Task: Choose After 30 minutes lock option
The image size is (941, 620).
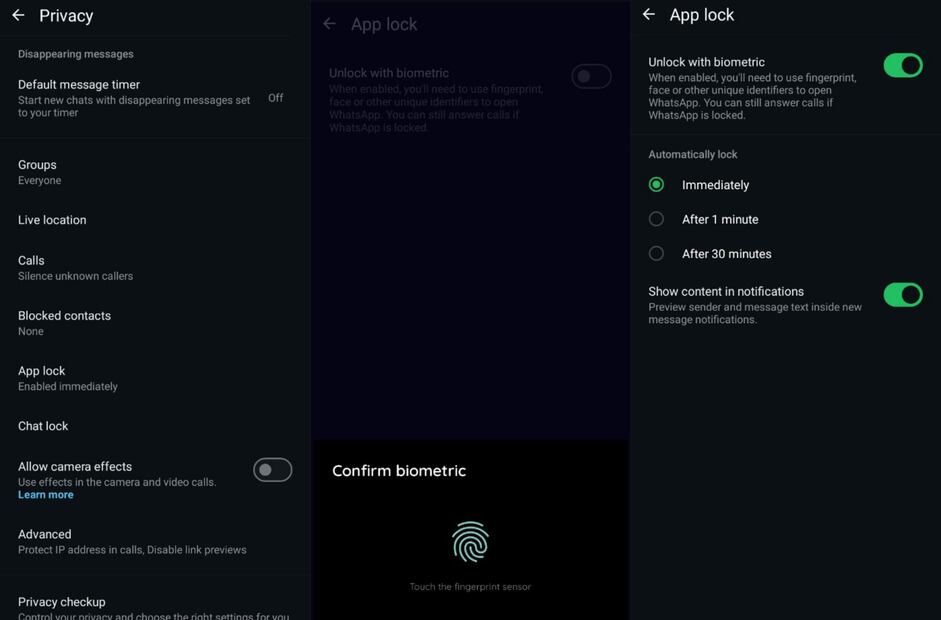Action: (x=657, y=254)
